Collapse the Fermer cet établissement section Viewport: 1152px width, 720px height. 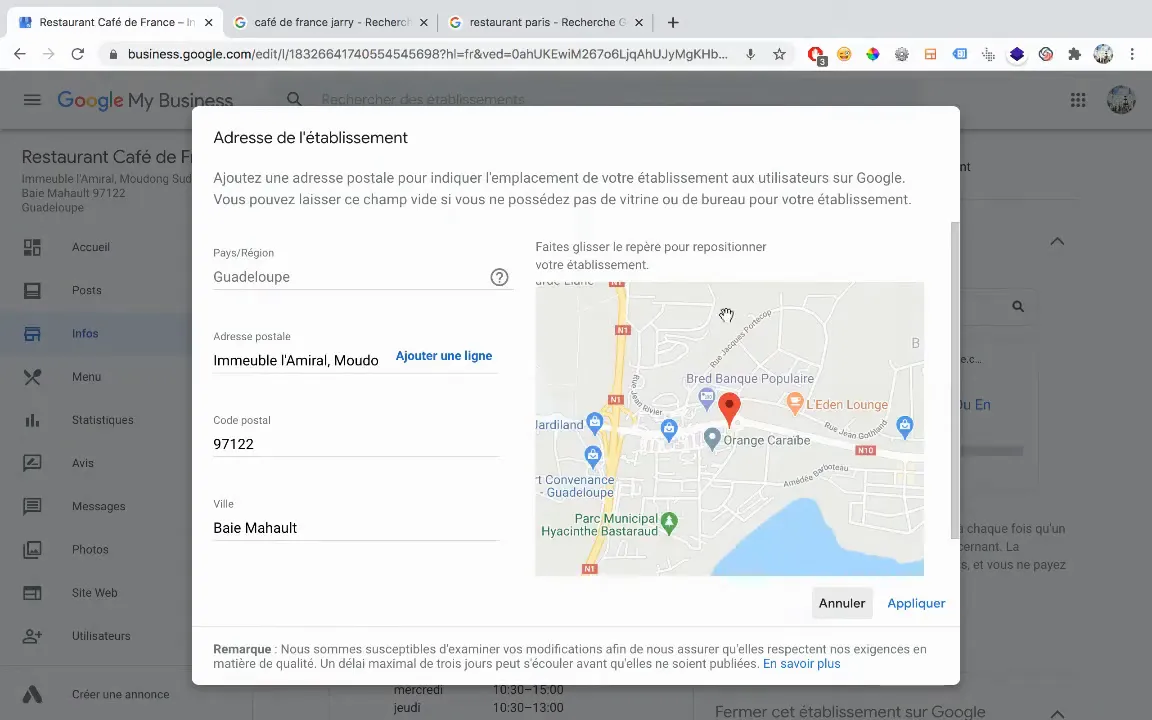pyautogui.click(x=1057, y=713)
